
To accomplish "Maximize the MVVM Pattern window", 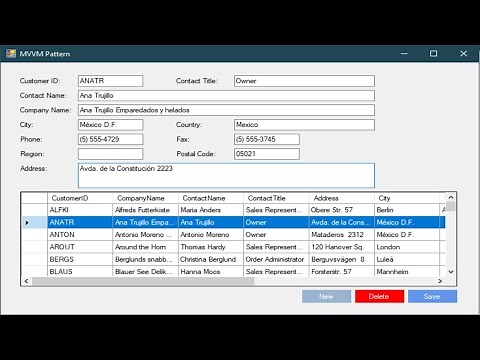I will tap(433, 53).
